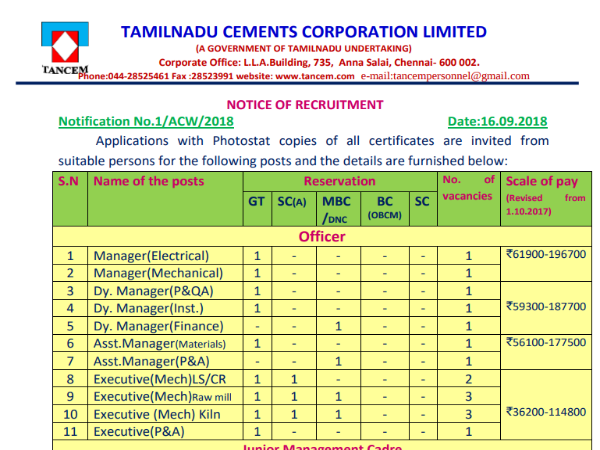Click the TANCEM logo
The image size is (600, 450).
tap(65, 47)
